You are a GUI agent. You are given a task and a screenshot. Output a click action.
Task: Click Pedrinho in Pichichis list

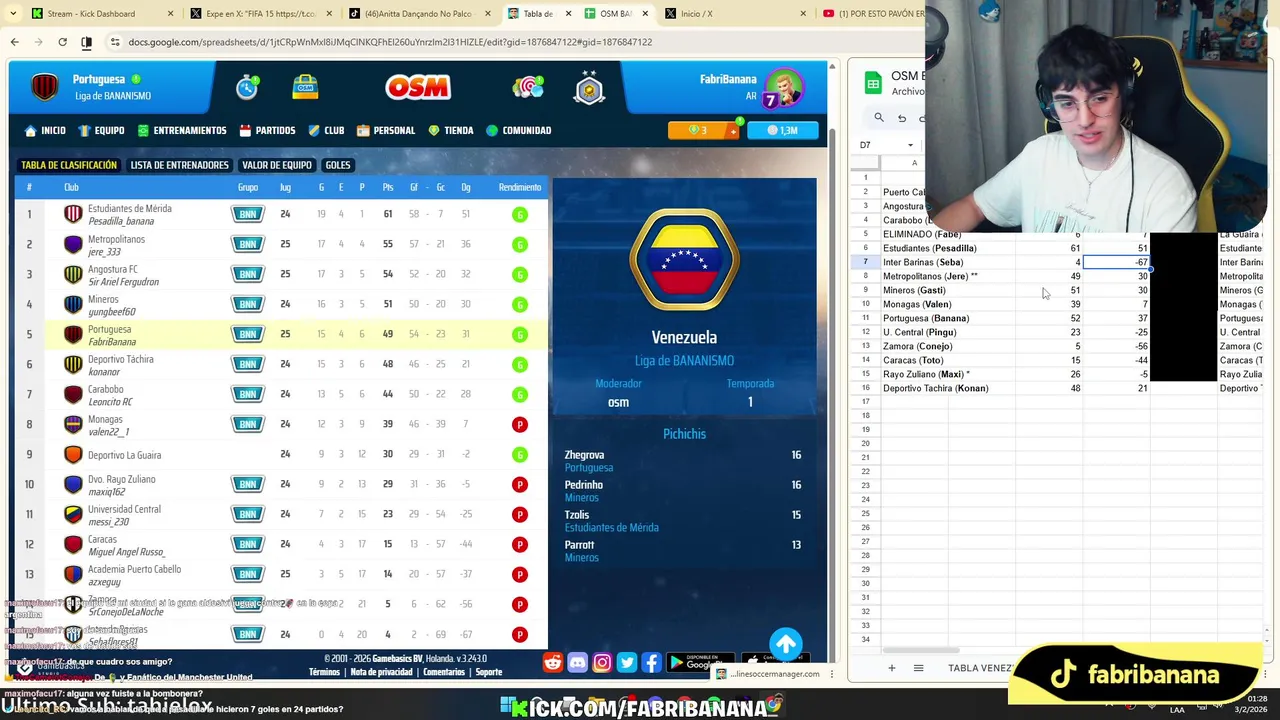(x=583, y=485)
